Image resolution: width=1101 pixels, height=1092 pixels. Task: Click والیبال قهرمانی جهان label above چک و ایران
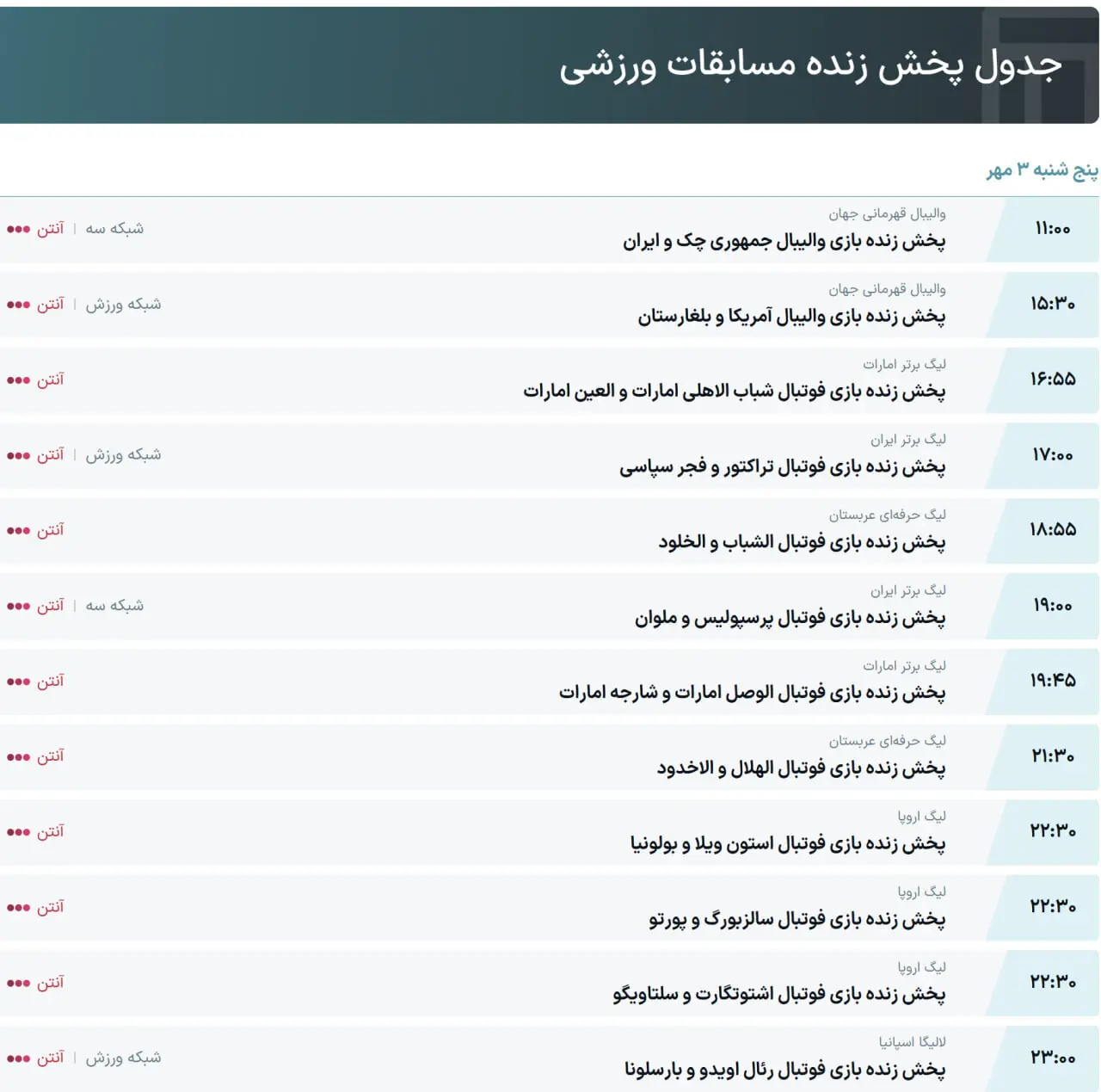[887, 214]
